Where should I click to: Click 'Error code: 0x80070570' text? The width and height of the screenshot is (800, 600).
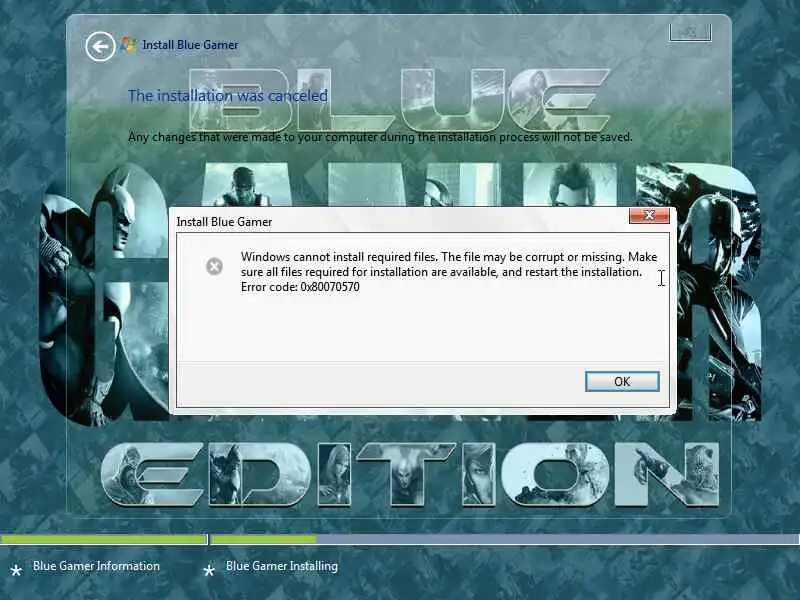pos(300,287)
